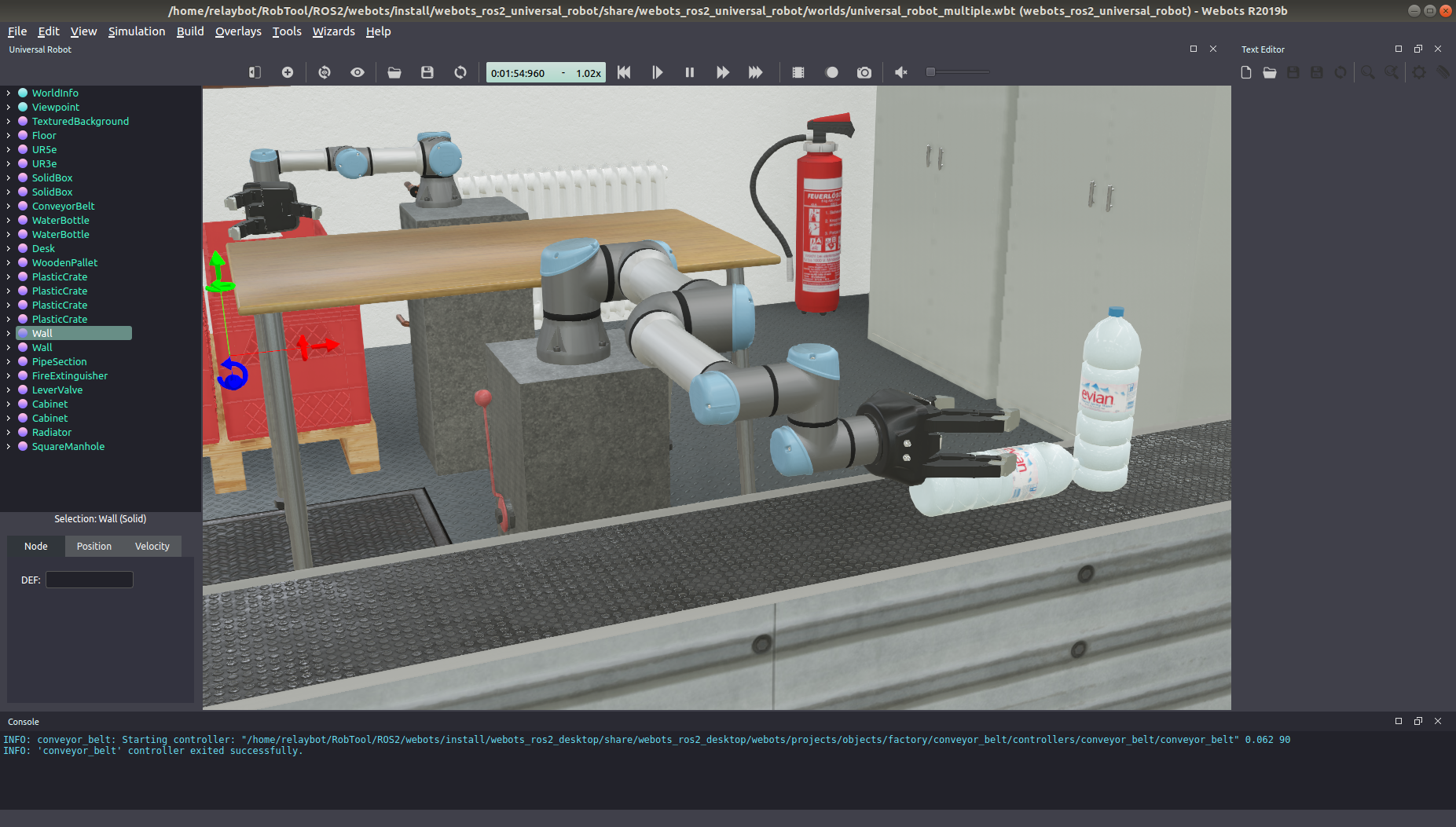Toggle sound with the mute speaker icon
This screenshot has height=827, width=1456.
coord(901,72)
